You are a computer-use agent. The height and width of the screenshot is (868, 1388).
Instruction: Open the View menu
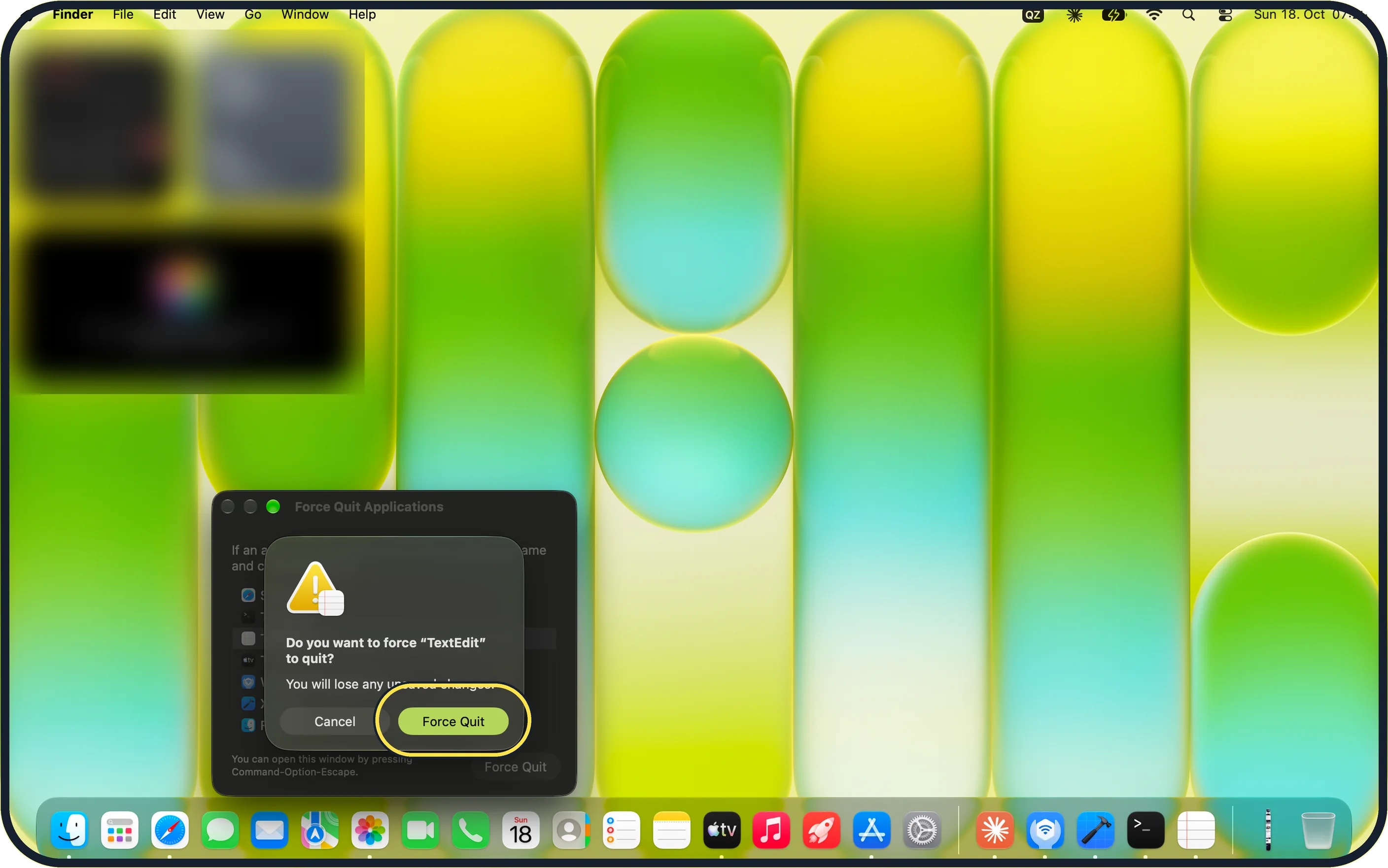pos(210,14)
